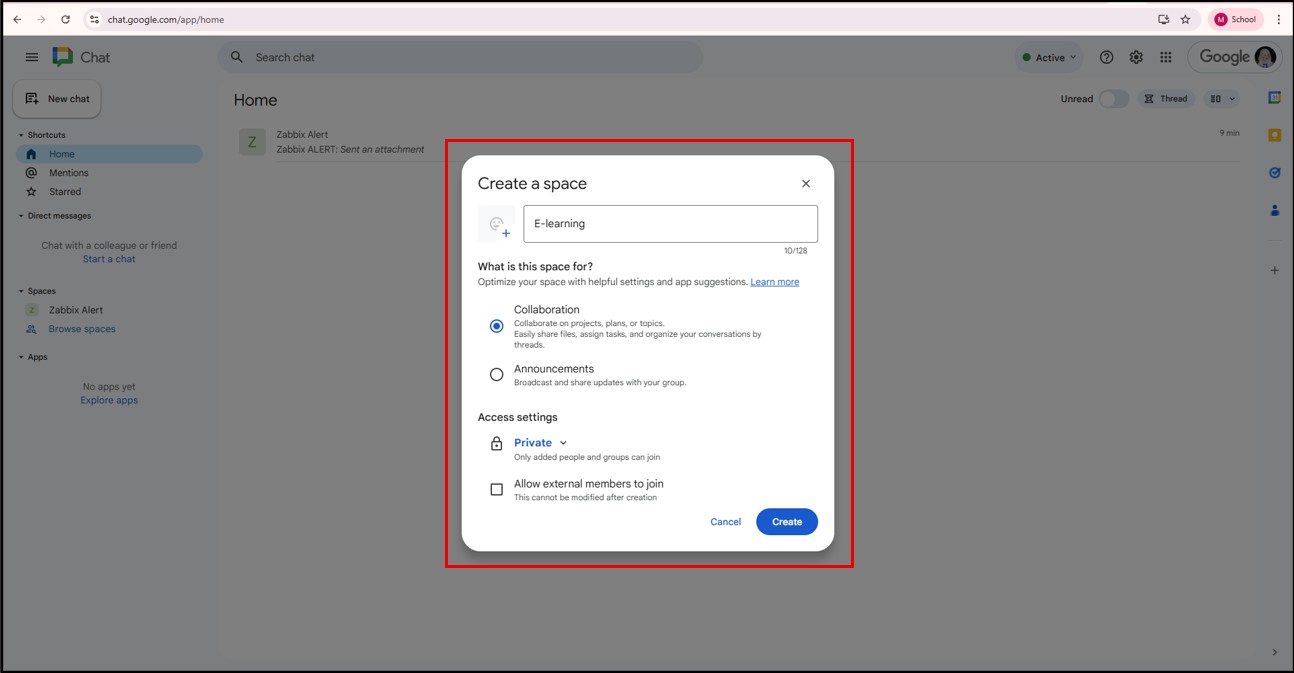This screenshot has width=1294, height=673.
Task: Toggle the Unread filter switch
Action: (1113, 99)
